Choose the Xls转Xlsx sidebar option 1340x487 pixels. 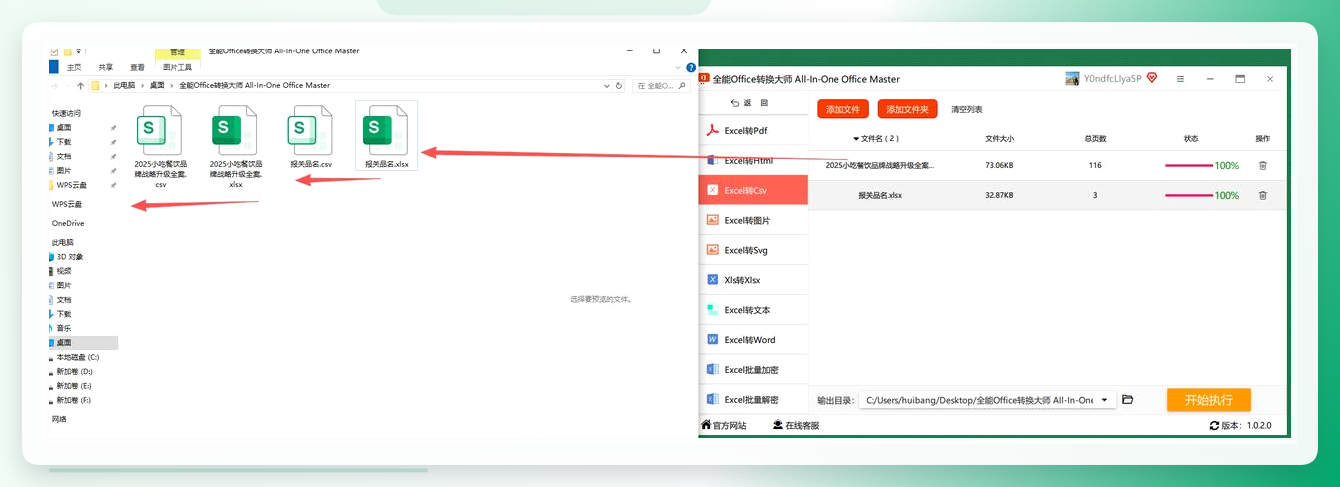click(752, 280)
